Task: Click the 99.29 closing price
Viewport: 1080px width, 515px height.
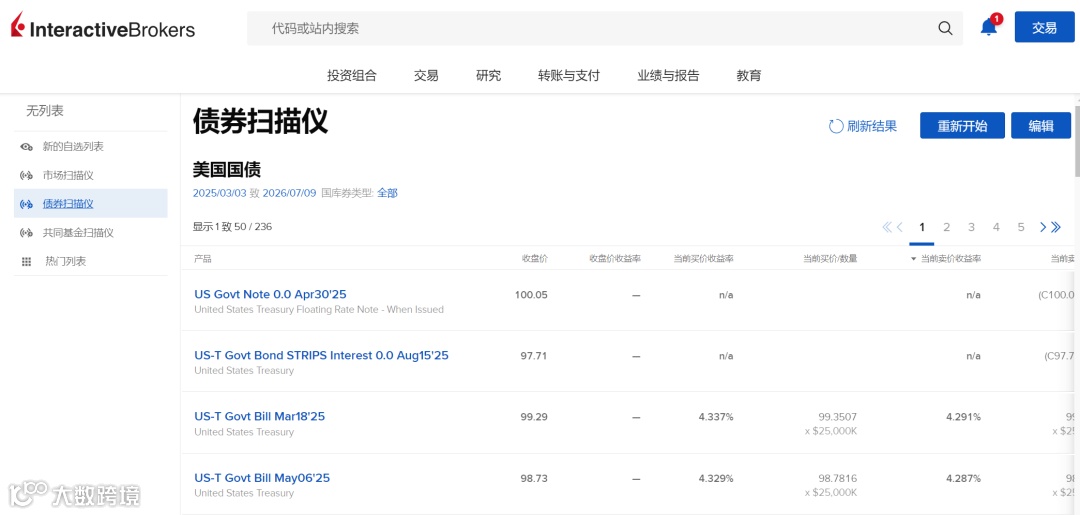Action: tap(534, 417)
